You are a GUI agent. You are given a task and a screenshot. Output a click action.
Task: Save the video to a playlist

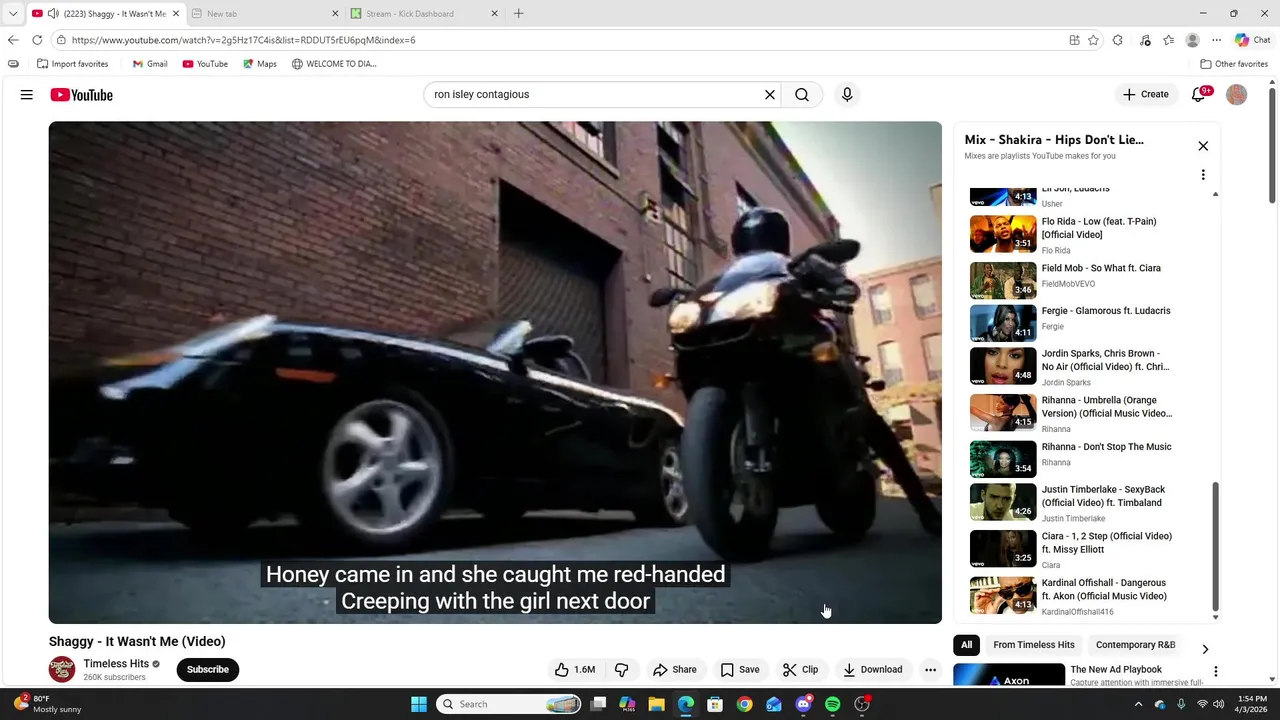tap(740, 670)
